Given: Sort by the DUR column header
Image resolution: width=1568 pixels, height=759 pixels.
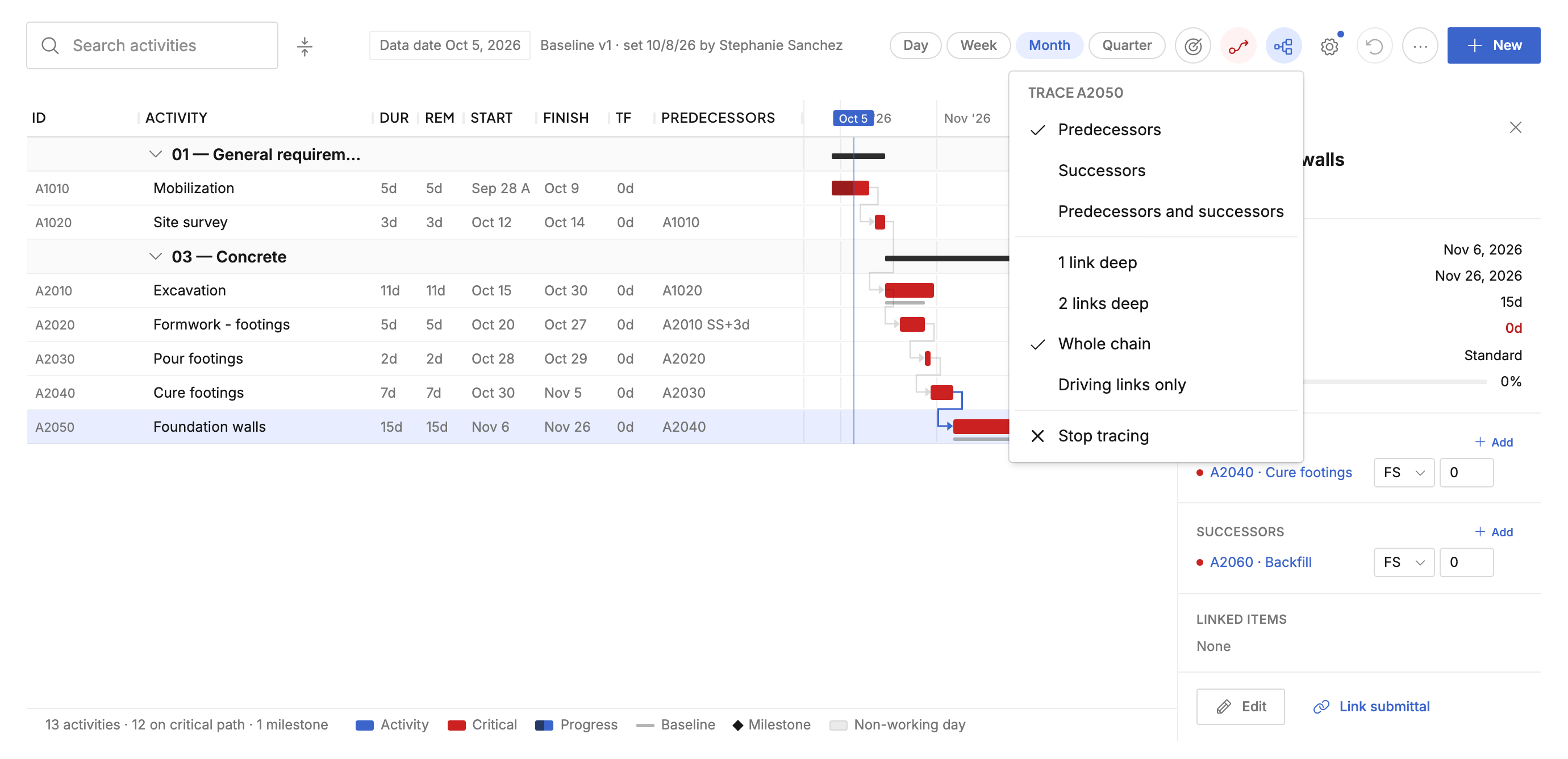Looking at the screenshot, I should (x=394, y=118).
